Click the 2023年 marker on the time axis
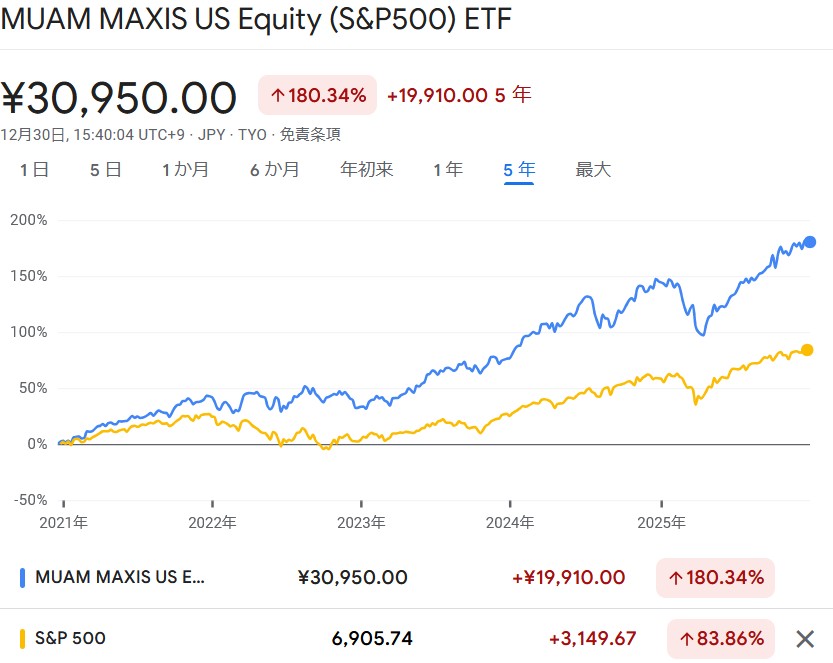This screenshot has height=663, width=833. click(361, 521)
